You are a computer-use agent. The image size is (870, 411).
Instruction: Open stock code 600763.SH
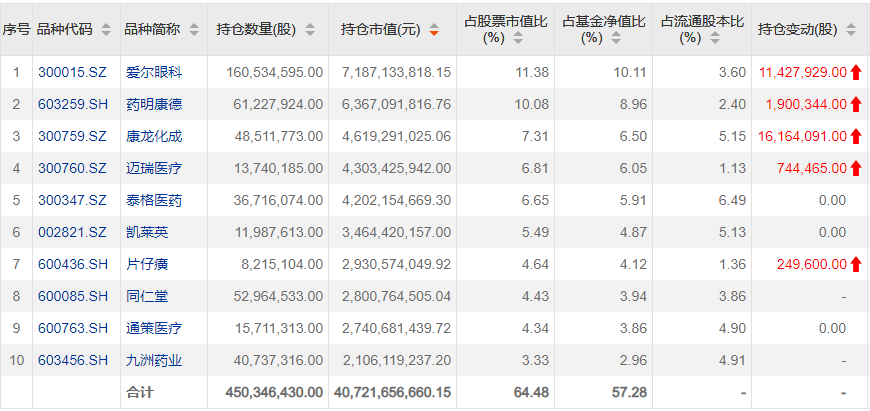(72, 329)
